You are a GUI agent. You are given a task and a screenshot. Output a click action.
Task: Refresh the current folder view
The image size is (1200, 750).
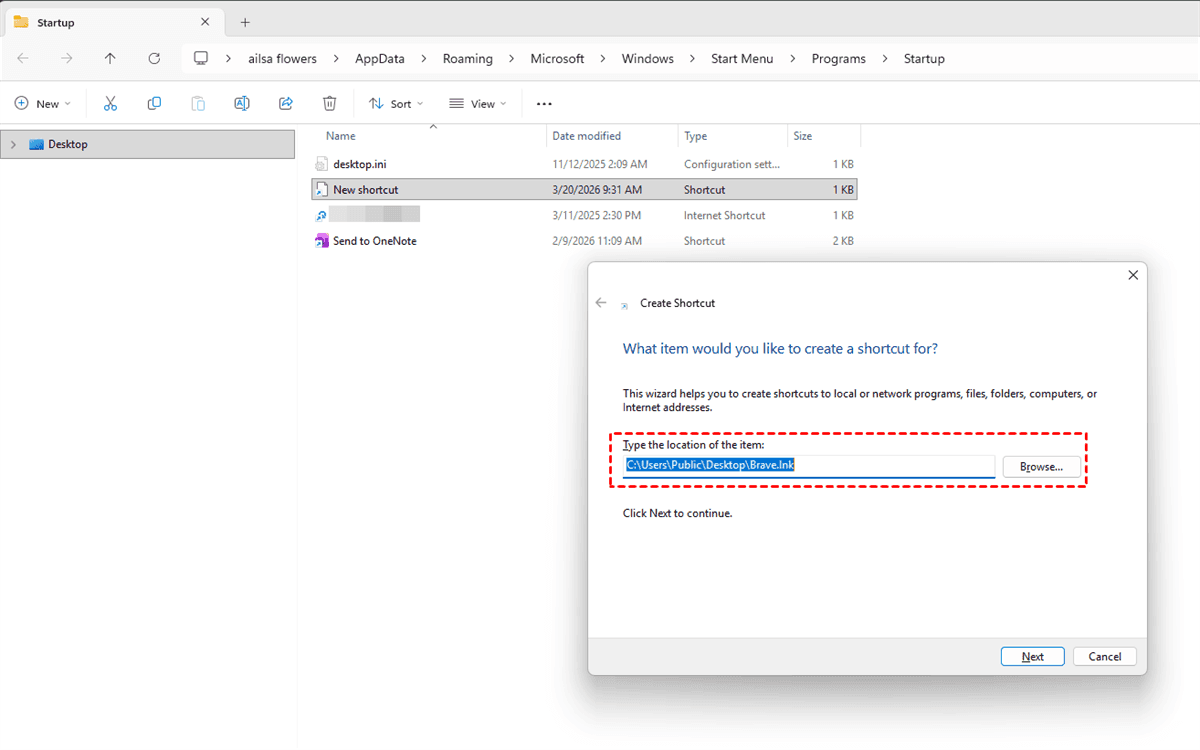[154, 59]
